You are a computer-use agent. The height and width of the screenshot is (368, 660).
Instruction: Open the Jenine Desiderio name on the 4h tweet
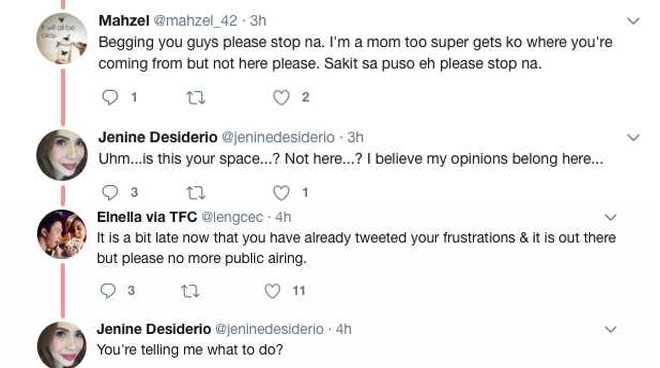pyautogui.click(x=154, y=329)
